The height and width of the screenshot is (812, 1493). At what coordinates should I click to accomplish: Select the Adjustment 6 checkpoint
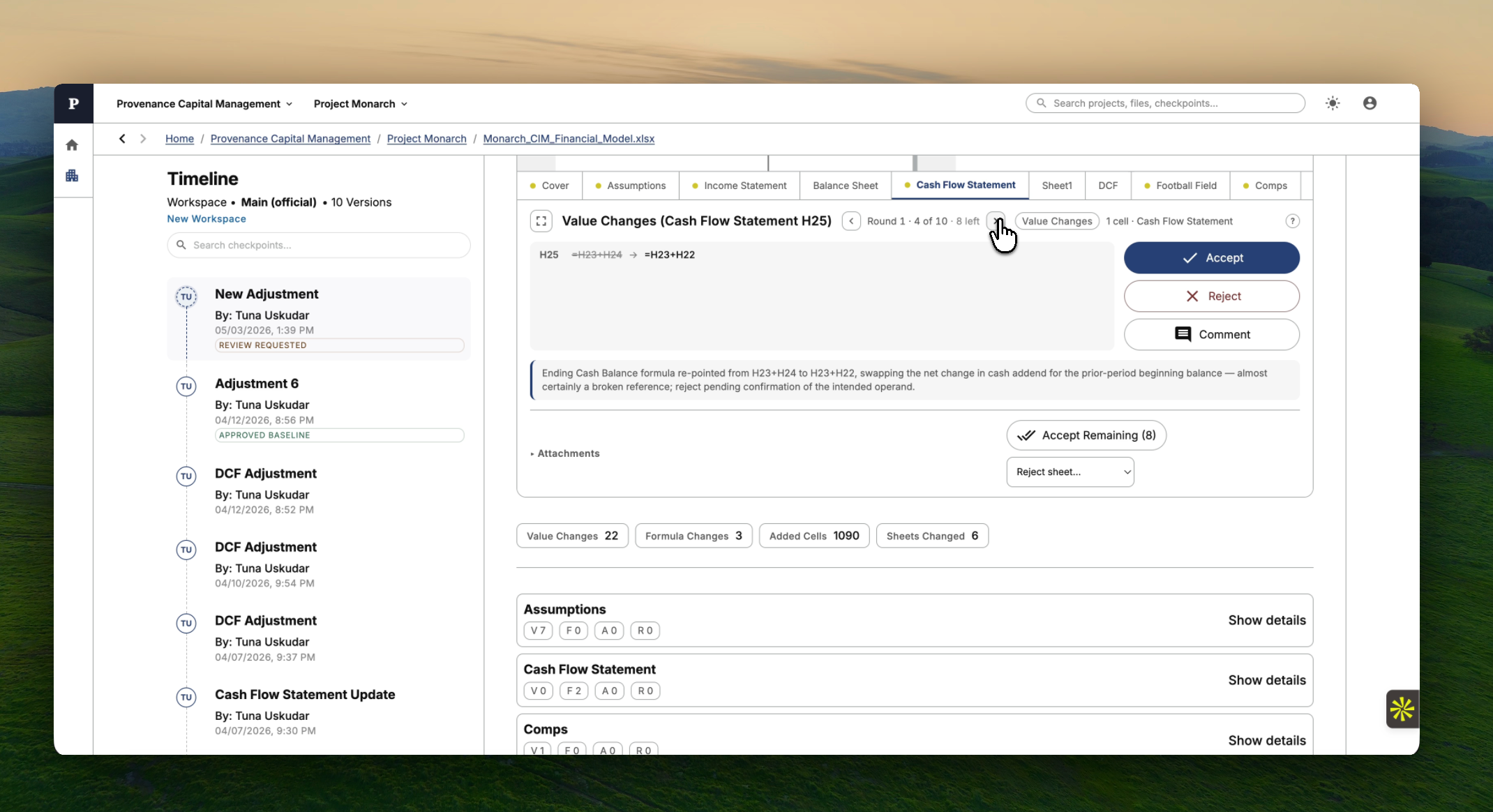tap(319, 409)
